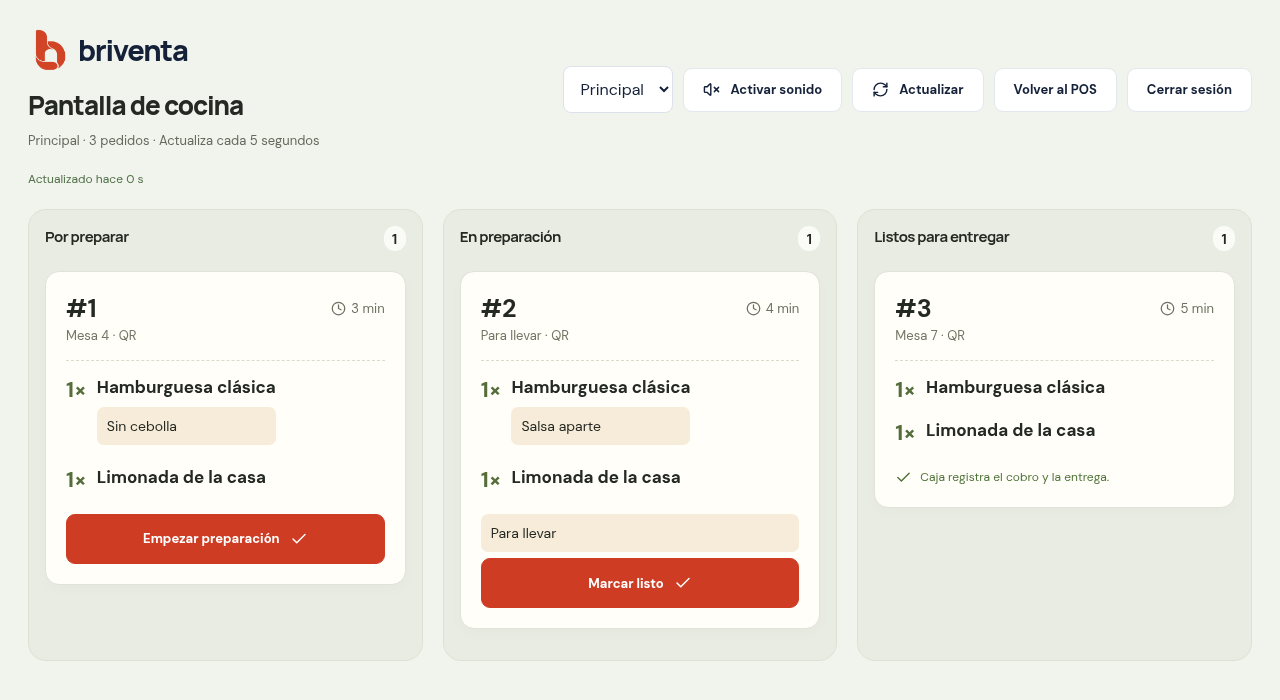
Task: Click the Mesa 4 · QR label
Action: click(101, 335)
